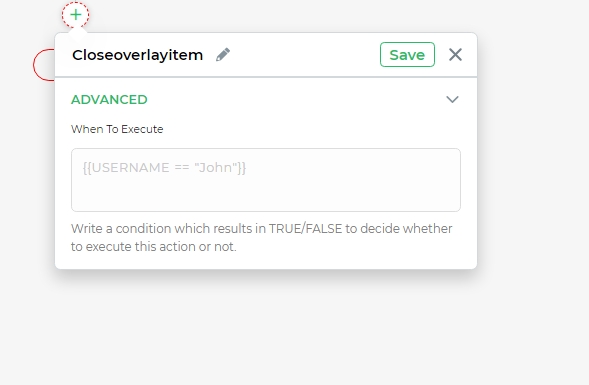Select the partially hidden red node circle
589x385 pixels.
click(x=44, y=65)
